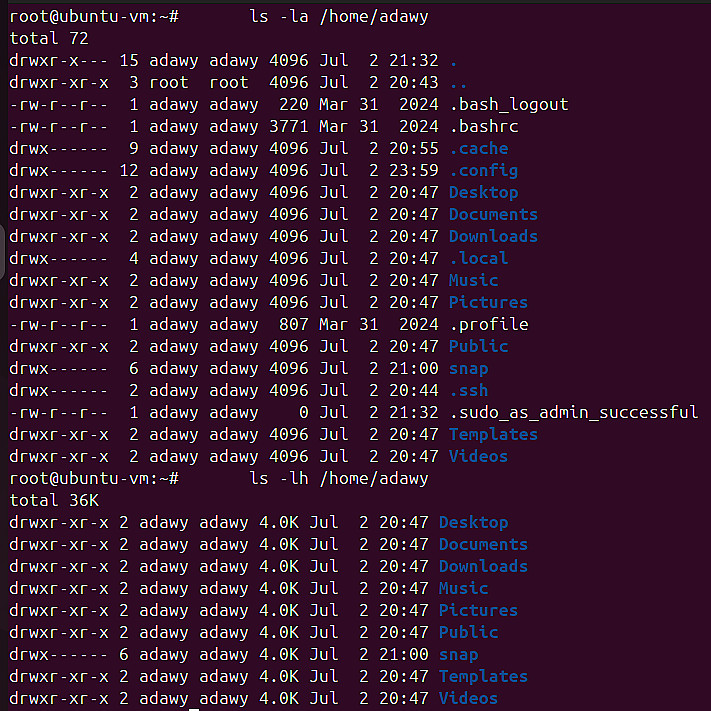Click the .ssh directory name
Screen dimensions: 711x711
(468, 391)
